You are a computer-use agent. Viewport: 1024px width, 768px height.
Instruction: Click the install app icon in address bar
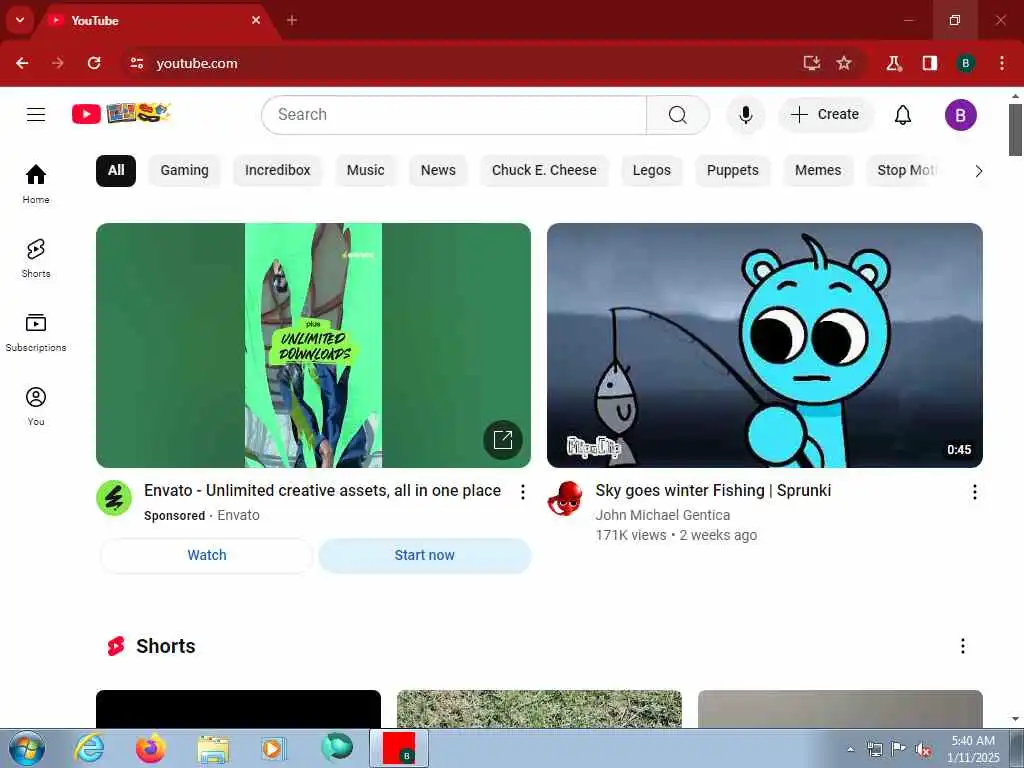[x=812, y=63]
